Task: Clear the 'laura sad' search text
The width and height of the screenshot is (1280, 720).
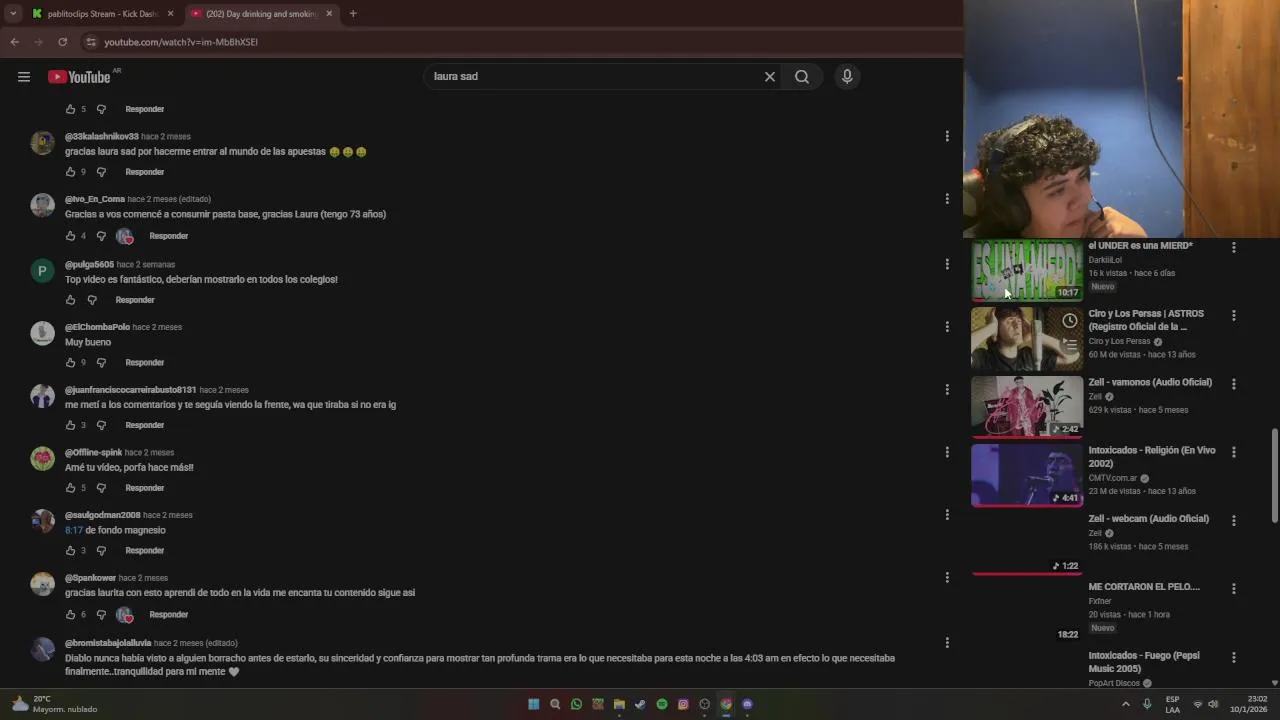Action: pyautogui.click(x=770, y=77)
